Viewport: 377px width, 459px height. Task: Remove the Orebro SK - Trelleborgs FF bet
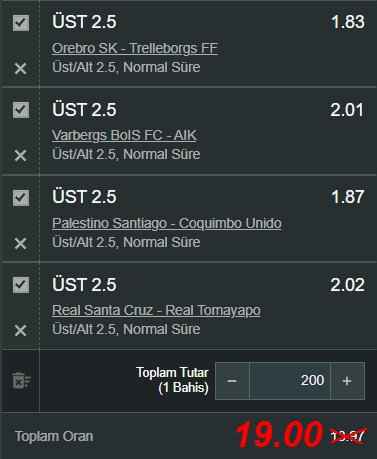point(20,69)
